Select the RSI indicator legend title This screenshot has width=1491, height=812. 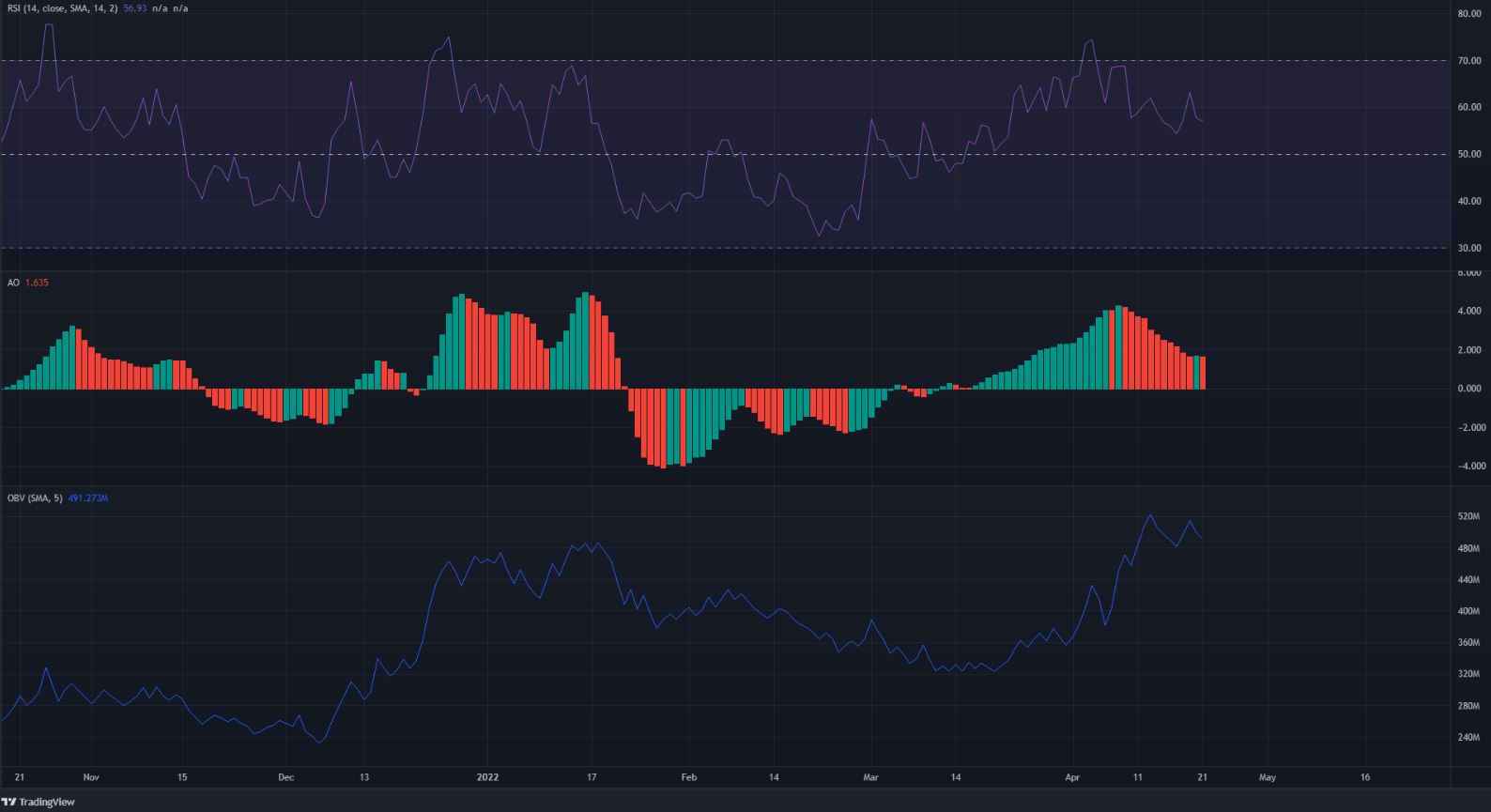(58, 8)
